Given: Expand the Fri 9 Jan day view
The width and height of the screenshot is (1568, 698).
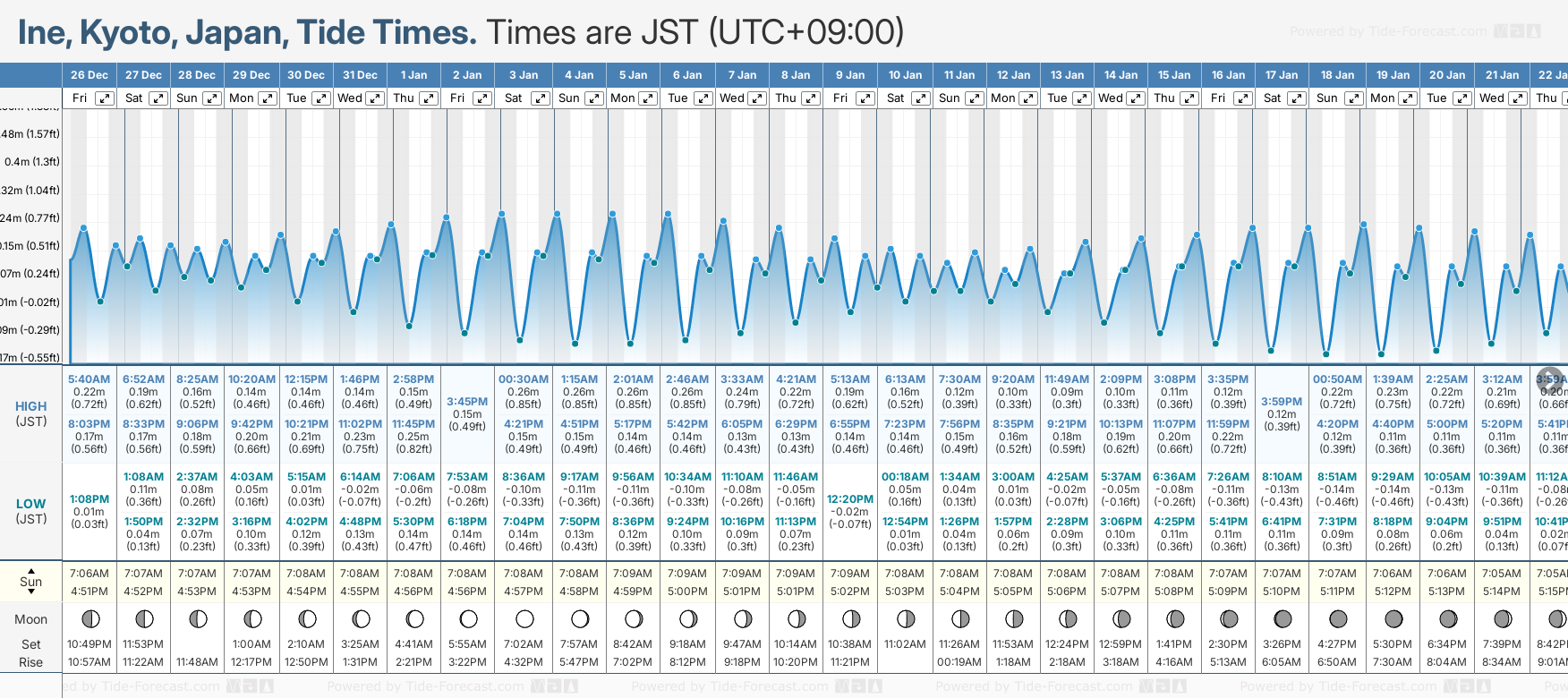Looking at the screenshot, I should [865, 98].
